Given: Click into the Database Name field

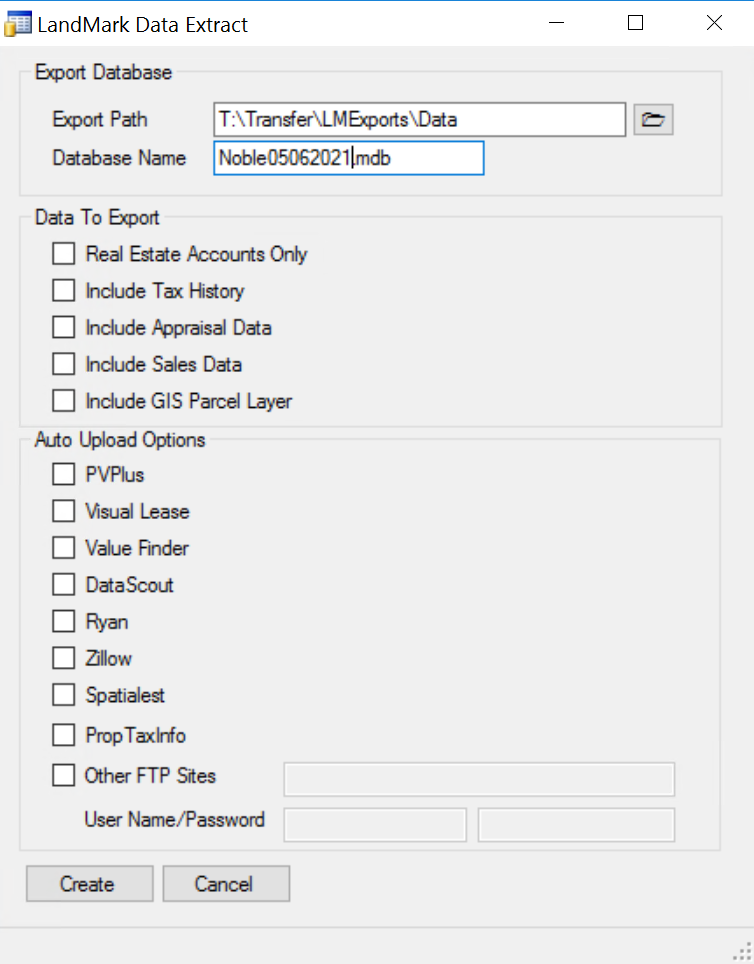Looking at the screenshot, I should [x=348, y=158].
